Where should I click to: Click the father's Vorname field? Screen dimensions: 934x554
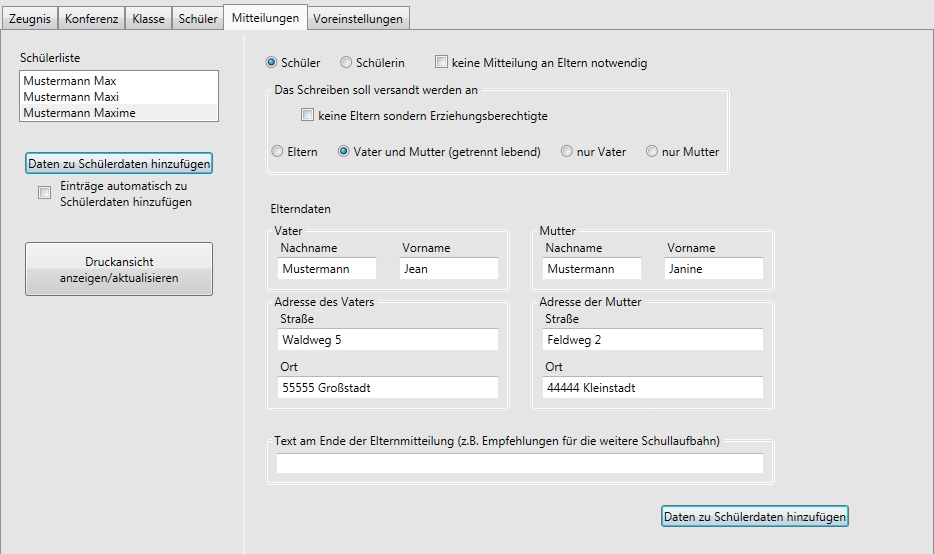click(447, 269)
